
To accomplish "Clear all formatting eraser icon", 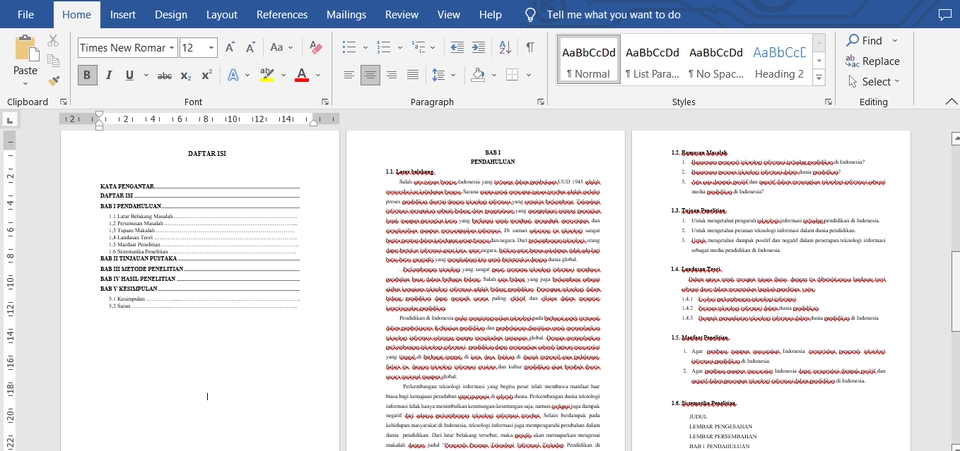I will coord(316,47).
